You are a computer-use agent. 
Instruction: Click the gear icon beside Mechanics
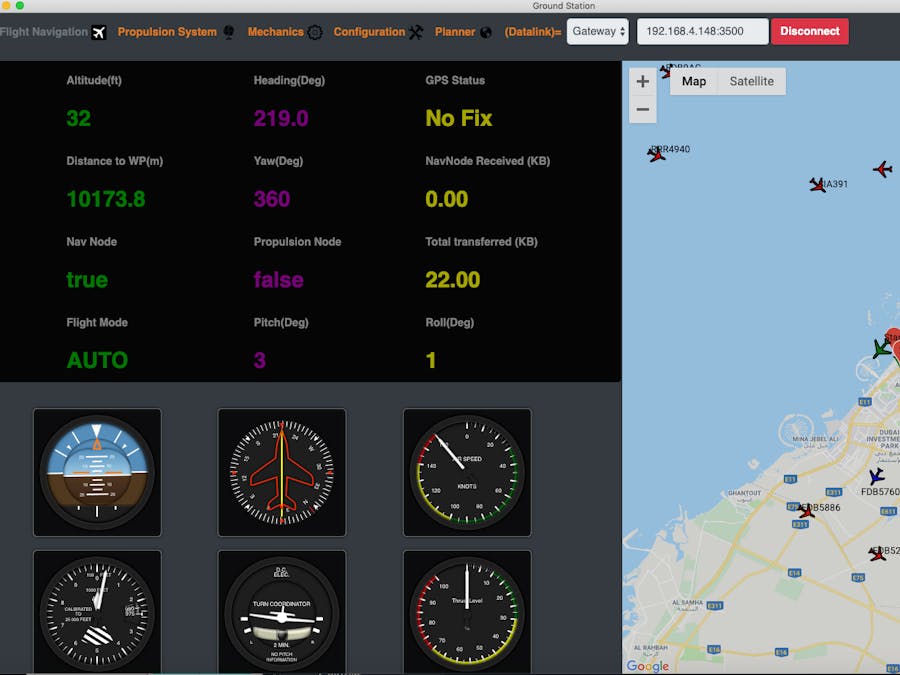click(x=315, y=32)
